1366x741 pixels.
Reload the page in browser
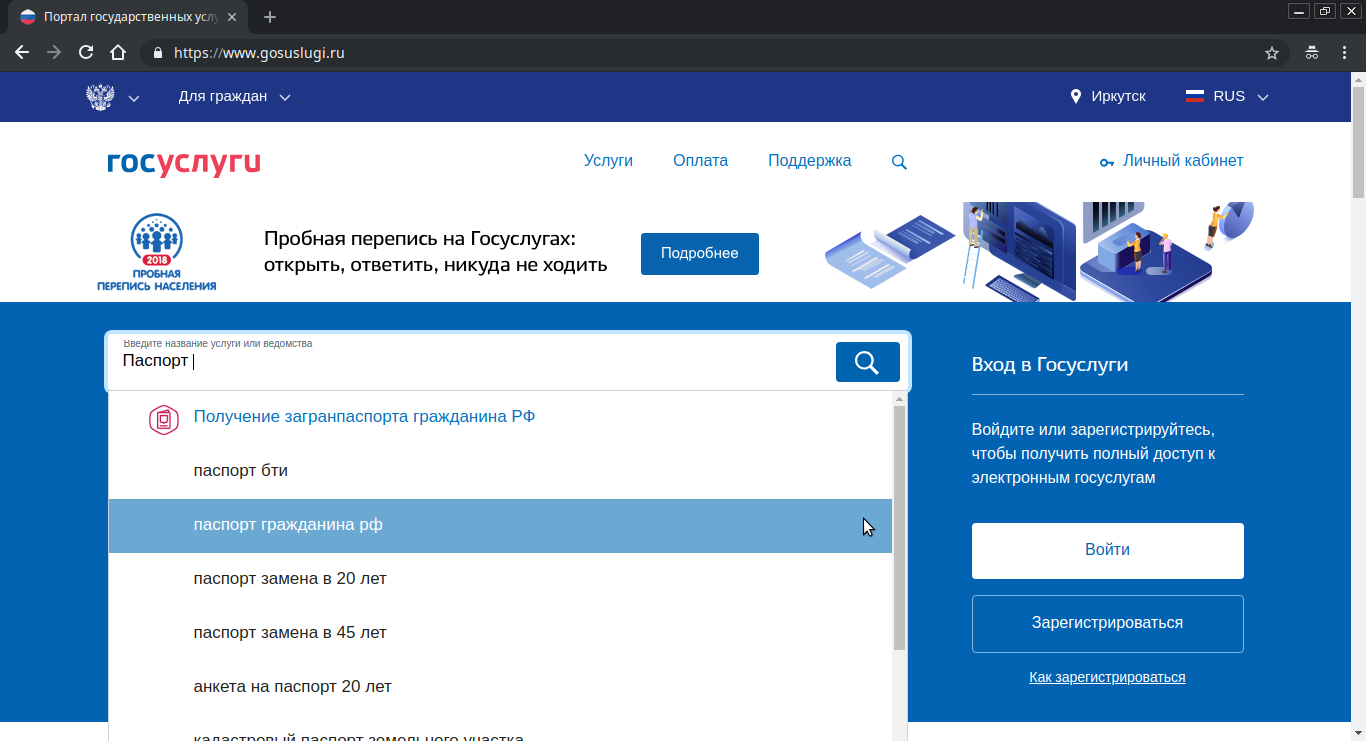(86, 53)
